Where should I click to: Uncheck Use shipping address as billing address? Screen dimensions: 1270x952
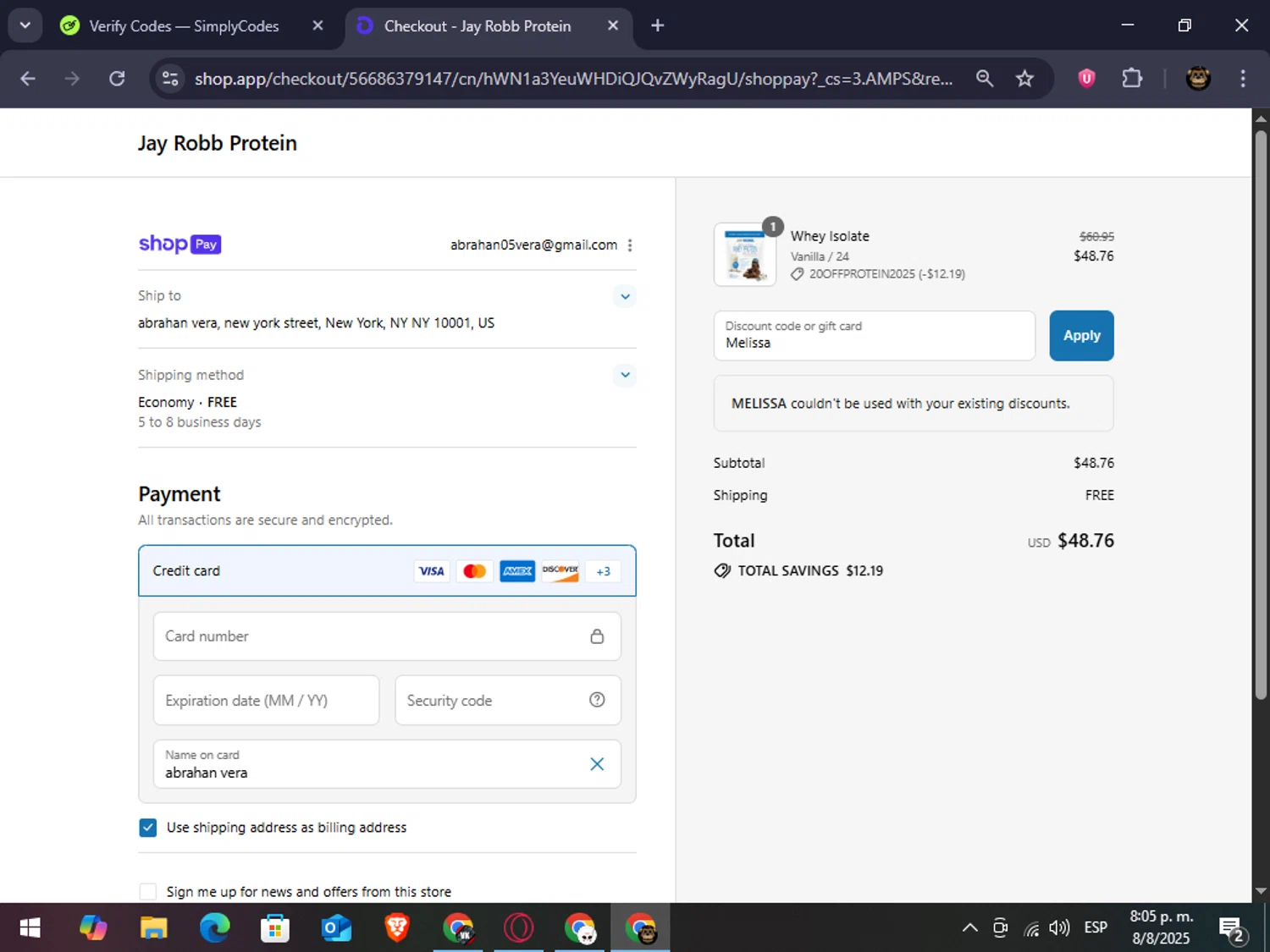[x=148, y=828]
